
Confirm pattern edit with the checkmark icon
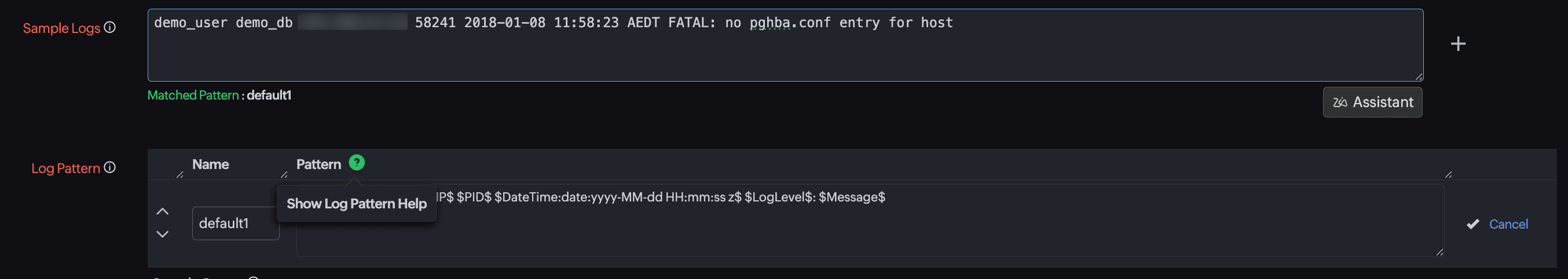tap(1472, 224)
